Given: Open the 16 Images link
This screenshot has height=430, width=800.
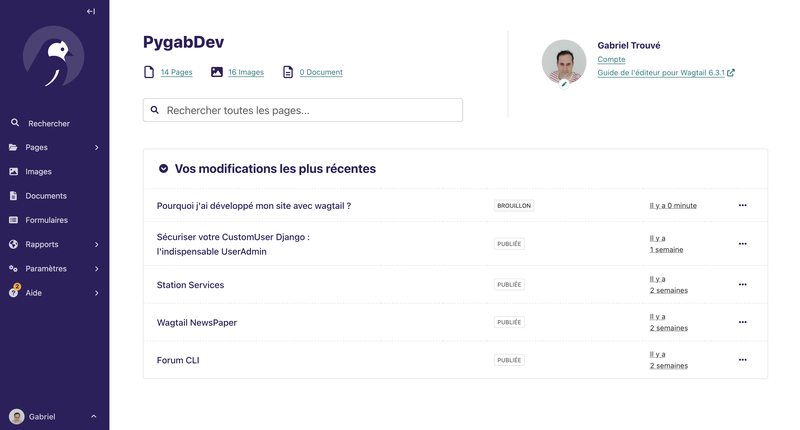Looking at the screenshot, I should (246, 72).
